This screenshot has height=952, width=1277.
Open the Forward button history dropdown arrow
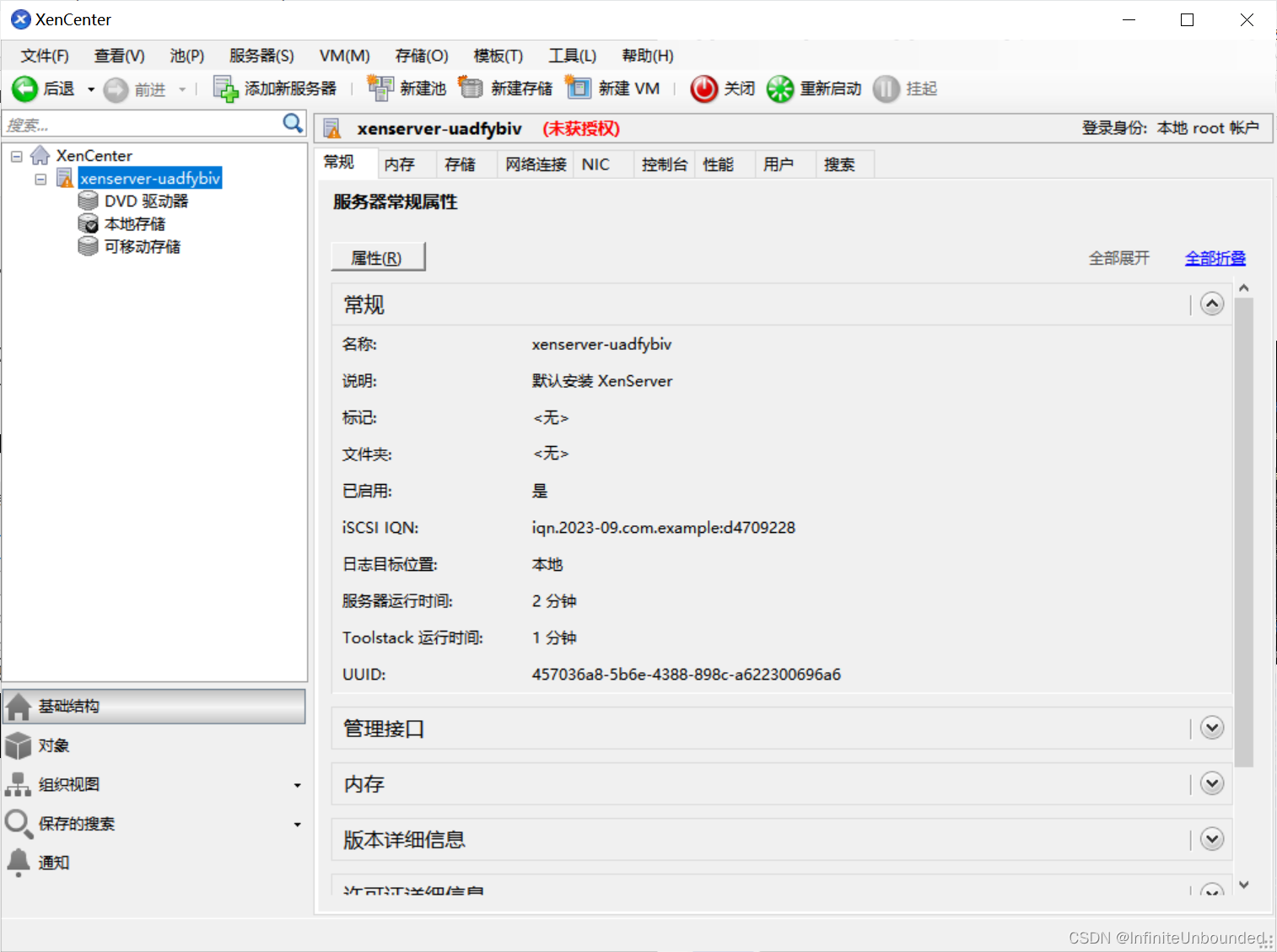tap(181, 89)
